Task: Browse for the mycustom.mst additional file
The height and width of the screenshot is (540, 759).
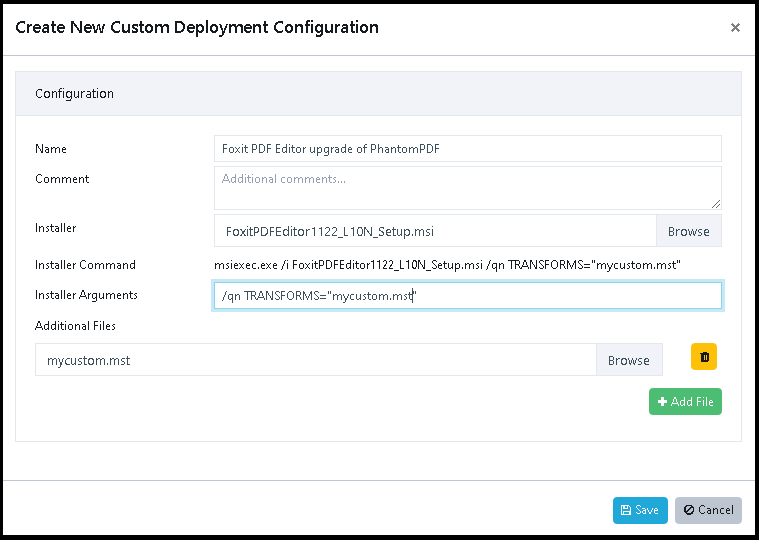Action: coord(629,360)
